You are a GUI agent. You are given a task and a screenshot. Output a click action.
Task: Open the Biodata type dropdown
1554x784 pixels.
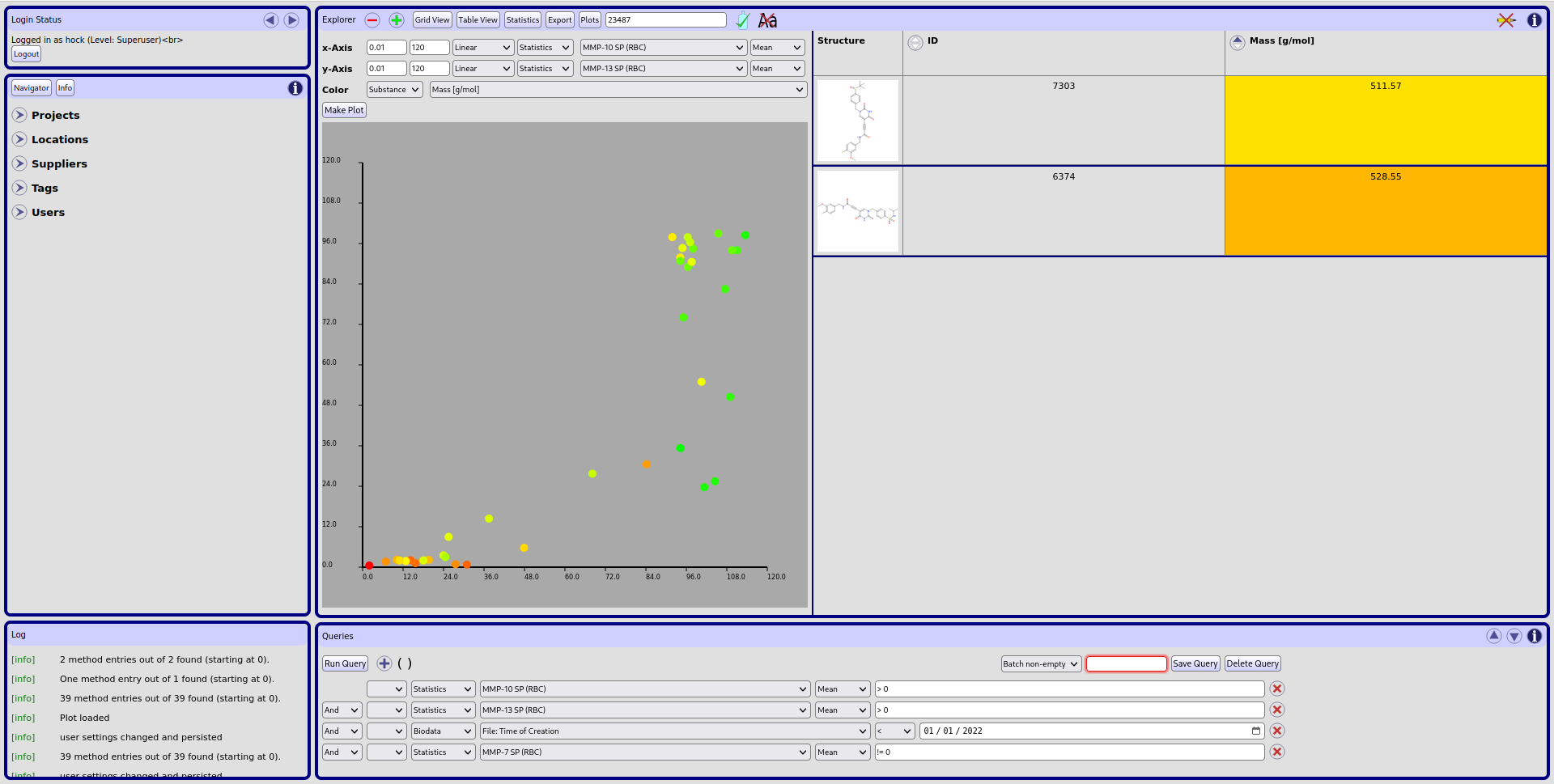click(443, 731)
